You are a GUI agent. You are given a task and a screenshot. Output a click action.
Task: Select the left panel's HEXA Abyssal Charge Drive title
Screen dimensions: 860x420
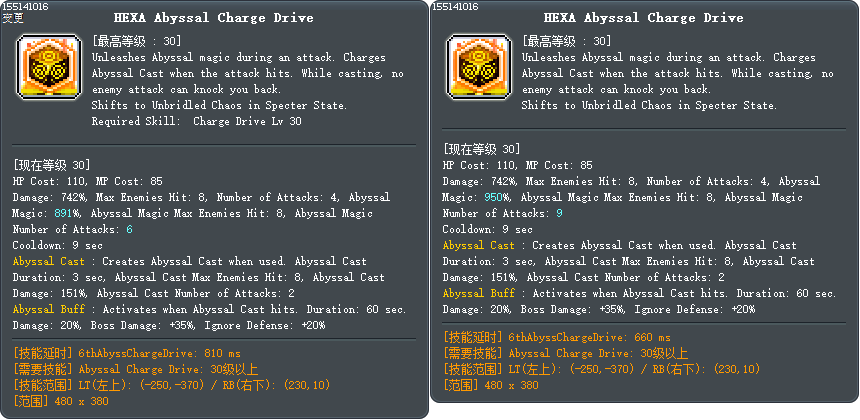217,18
